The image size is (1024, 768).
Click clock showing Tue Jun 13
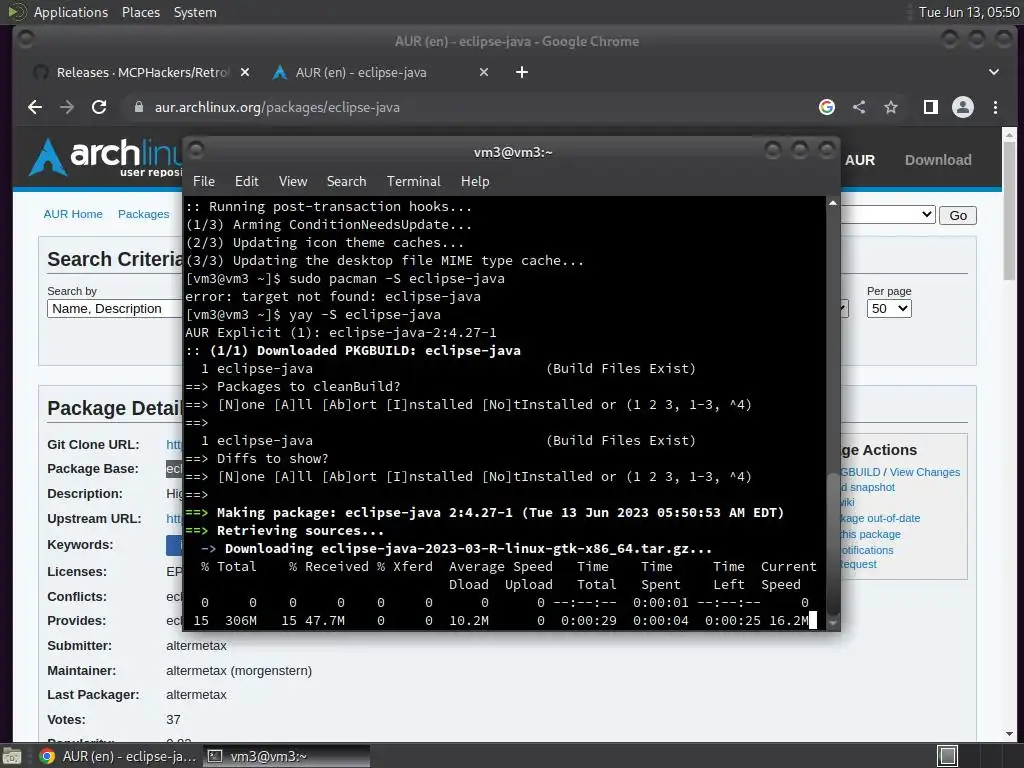[x=969, y=12]
